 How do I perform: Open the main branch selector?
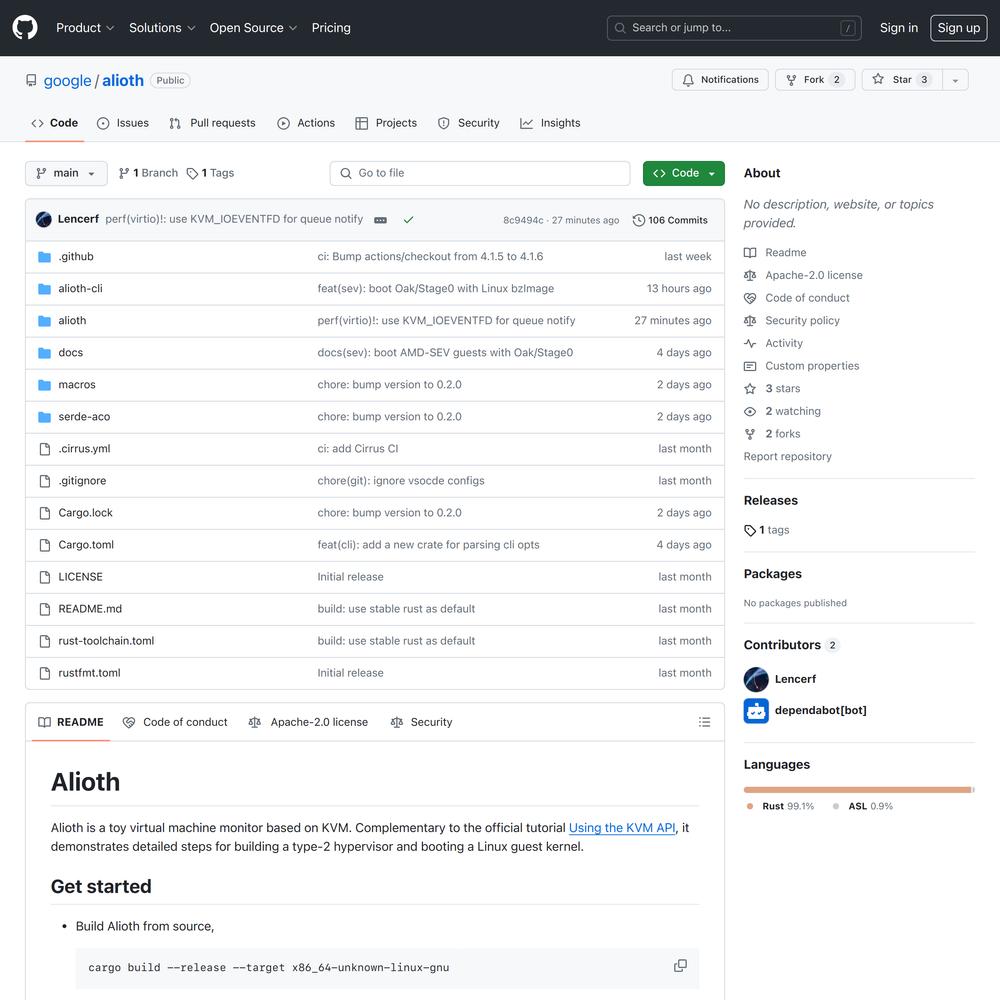point(66,173)
